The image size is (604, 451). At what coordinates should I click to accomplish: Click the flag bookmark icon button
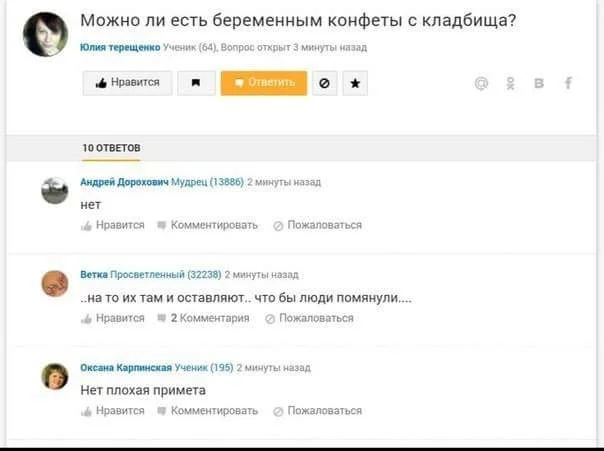coord(196,84)
